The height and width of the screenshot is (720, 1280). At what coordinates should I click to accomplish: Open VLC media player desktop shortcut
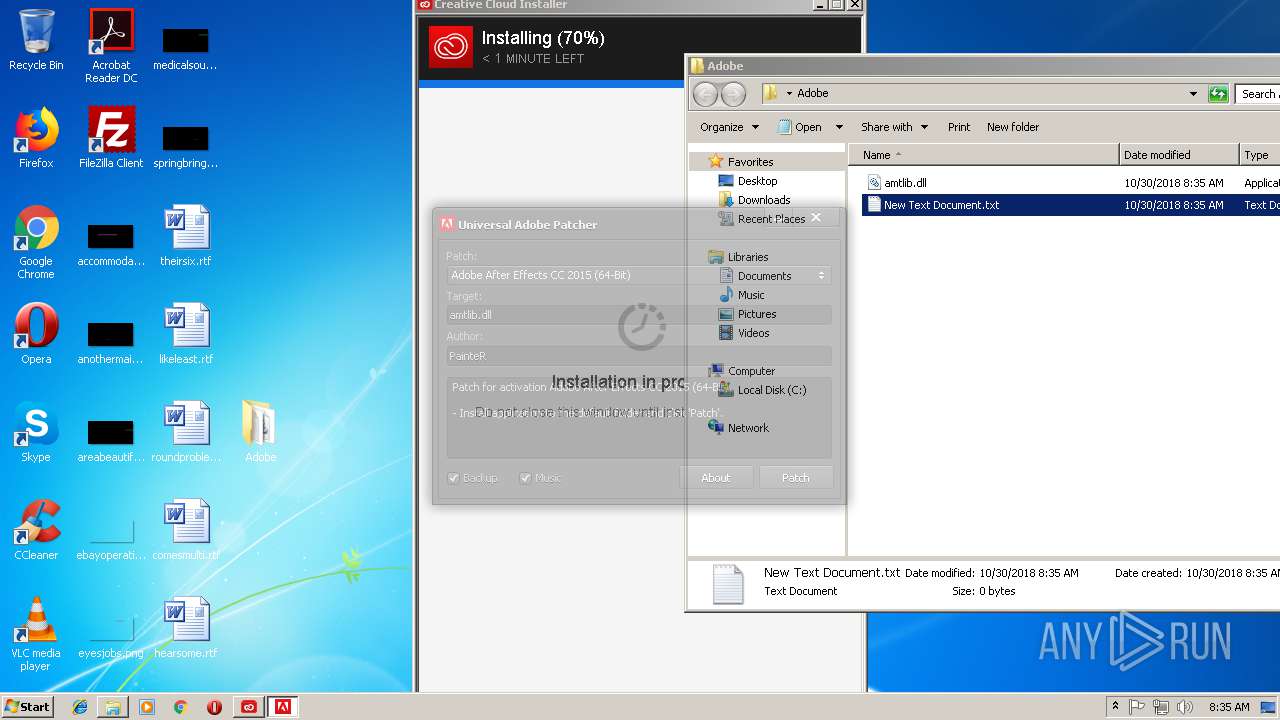(x=36, y=634)
